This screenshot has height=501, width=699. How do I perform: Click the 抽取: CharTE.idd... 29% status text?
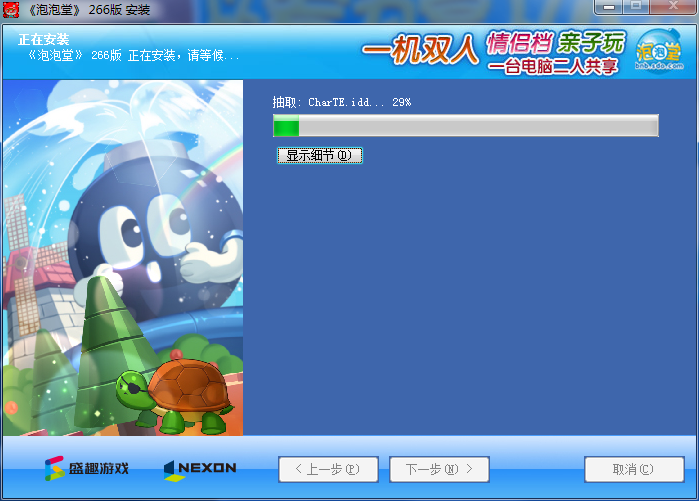(341, 103)
